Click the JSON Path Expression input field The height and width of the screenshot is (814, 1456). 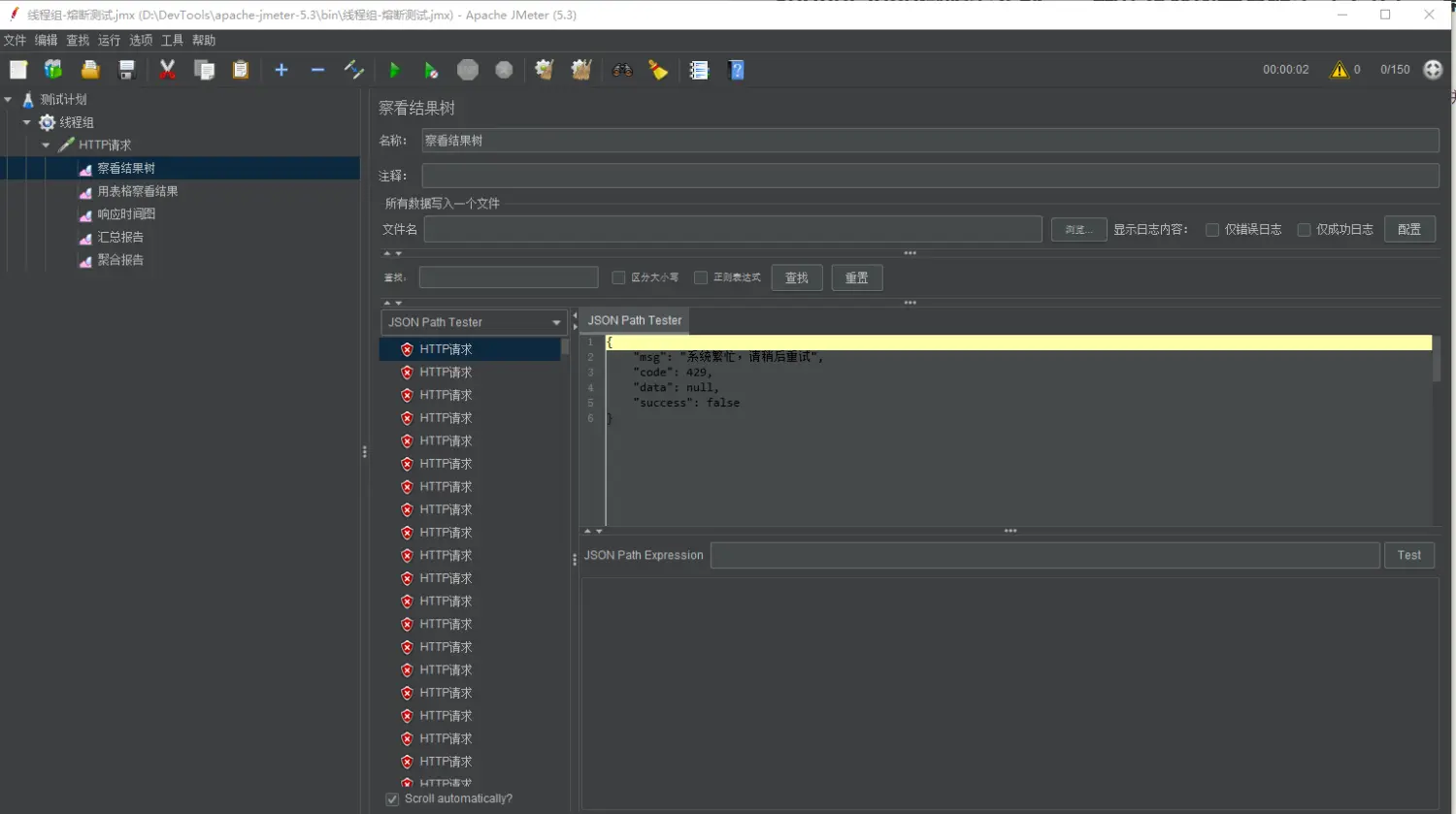(1044, 555)
